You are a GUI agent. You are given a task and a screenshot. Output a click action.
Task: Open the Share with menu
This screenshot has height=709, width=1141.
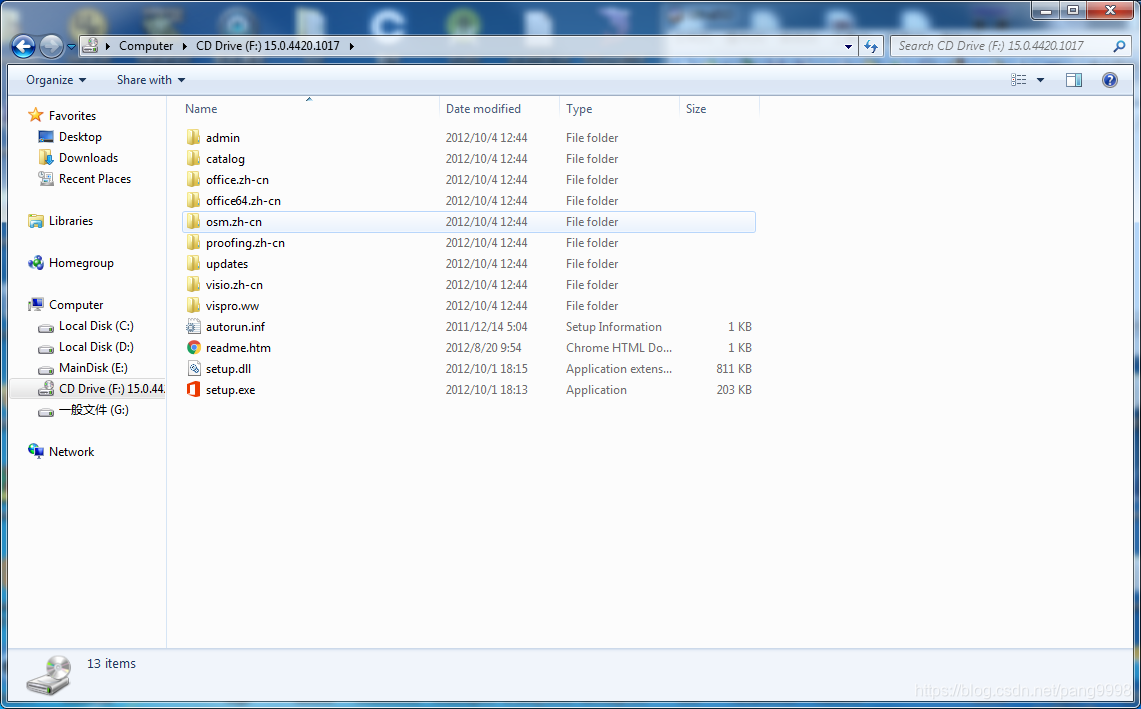pos(151,79)
